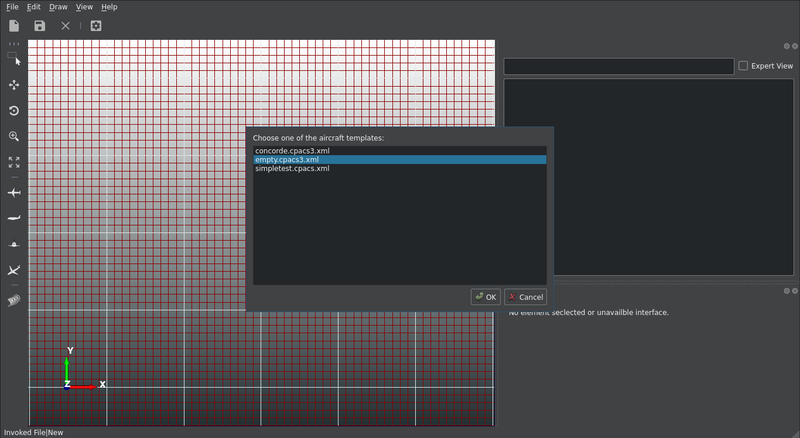Select the pointer selection tool
Image resolution: width=800 pixels, height=438 pixels.
14,59
